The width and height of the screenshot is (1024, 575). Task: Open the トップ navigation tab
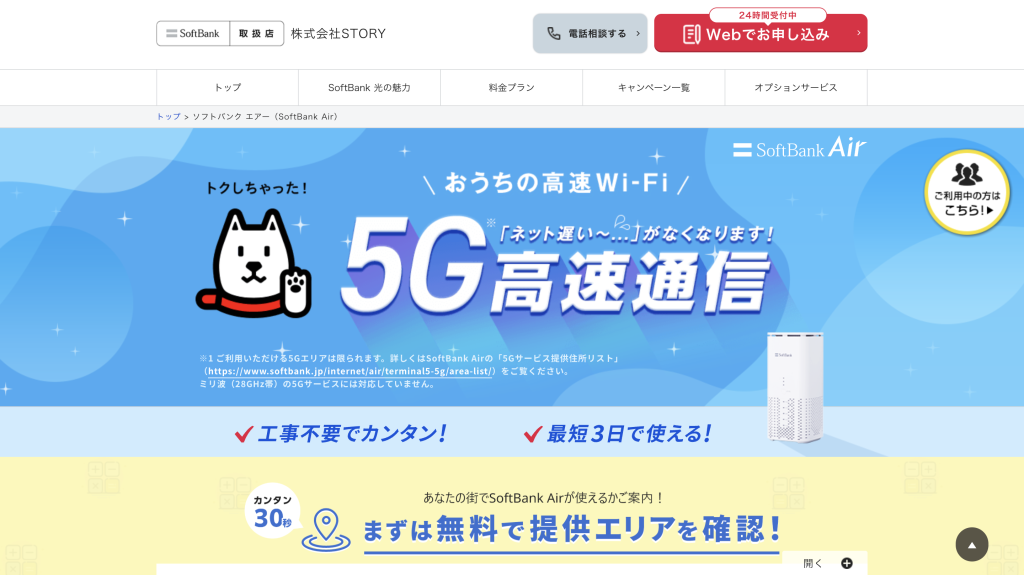(227, 88)
